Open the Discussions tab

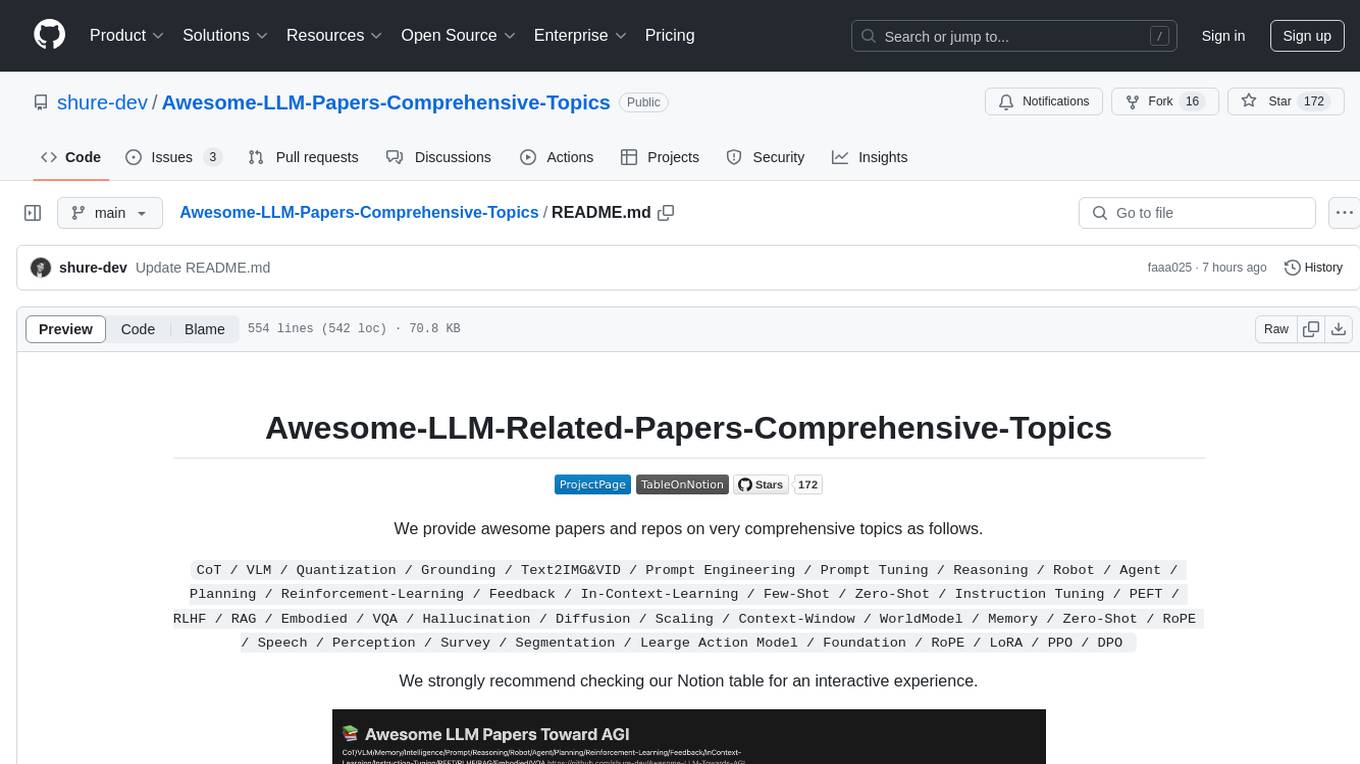click(439, 157)
